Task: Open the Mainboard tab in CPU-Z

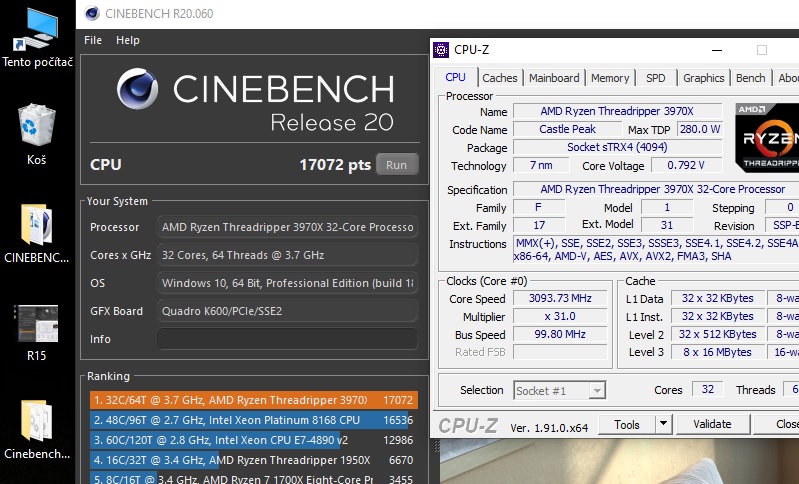Action: (554, 78)
